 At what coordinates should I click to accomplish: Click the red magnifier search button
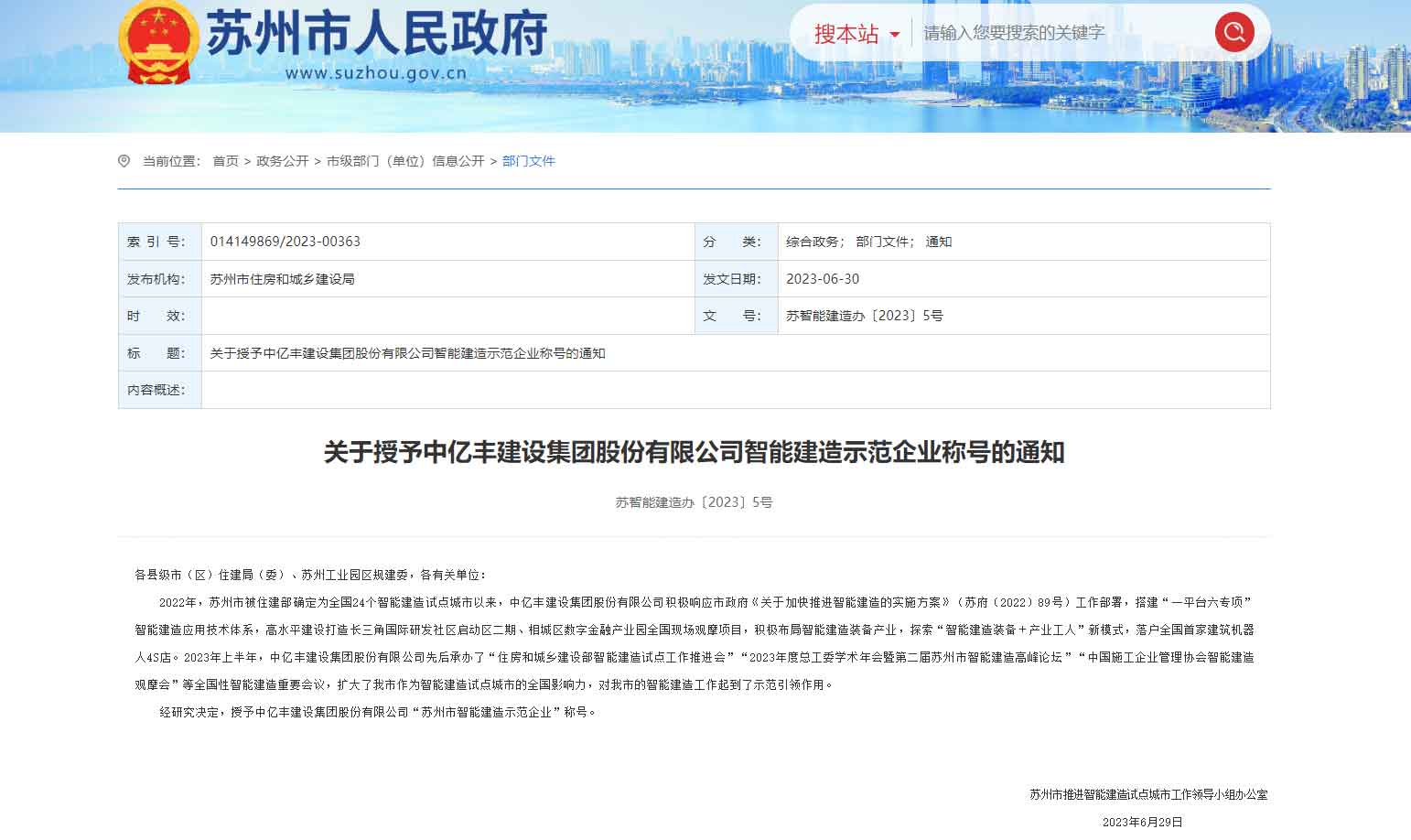tap(1233, 33)
